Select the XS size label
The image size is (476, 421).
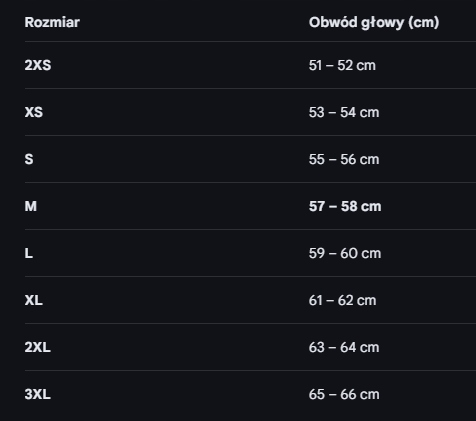(34, 112)
